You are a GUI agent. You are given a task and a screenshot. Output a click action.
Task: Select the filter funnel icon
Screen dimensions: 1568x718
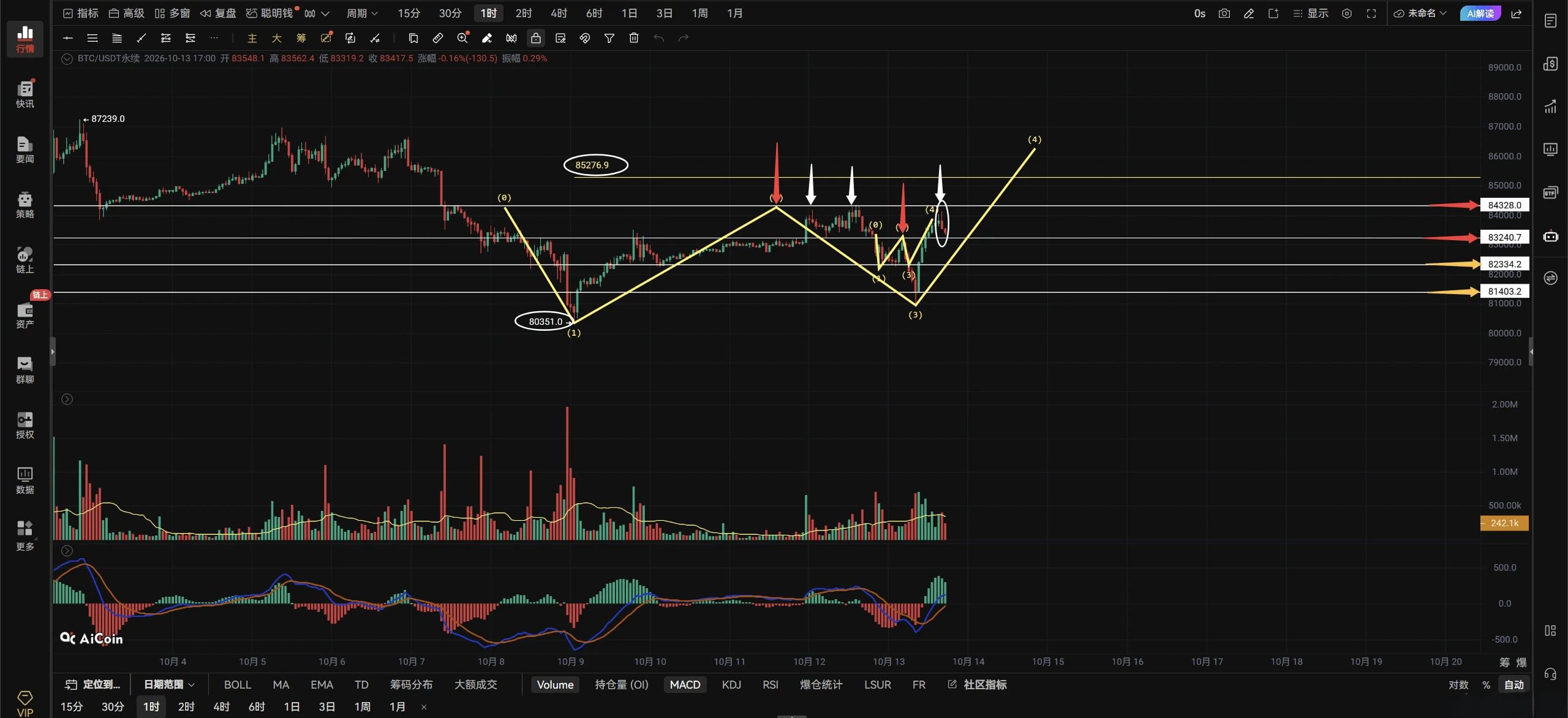(609, 38)
